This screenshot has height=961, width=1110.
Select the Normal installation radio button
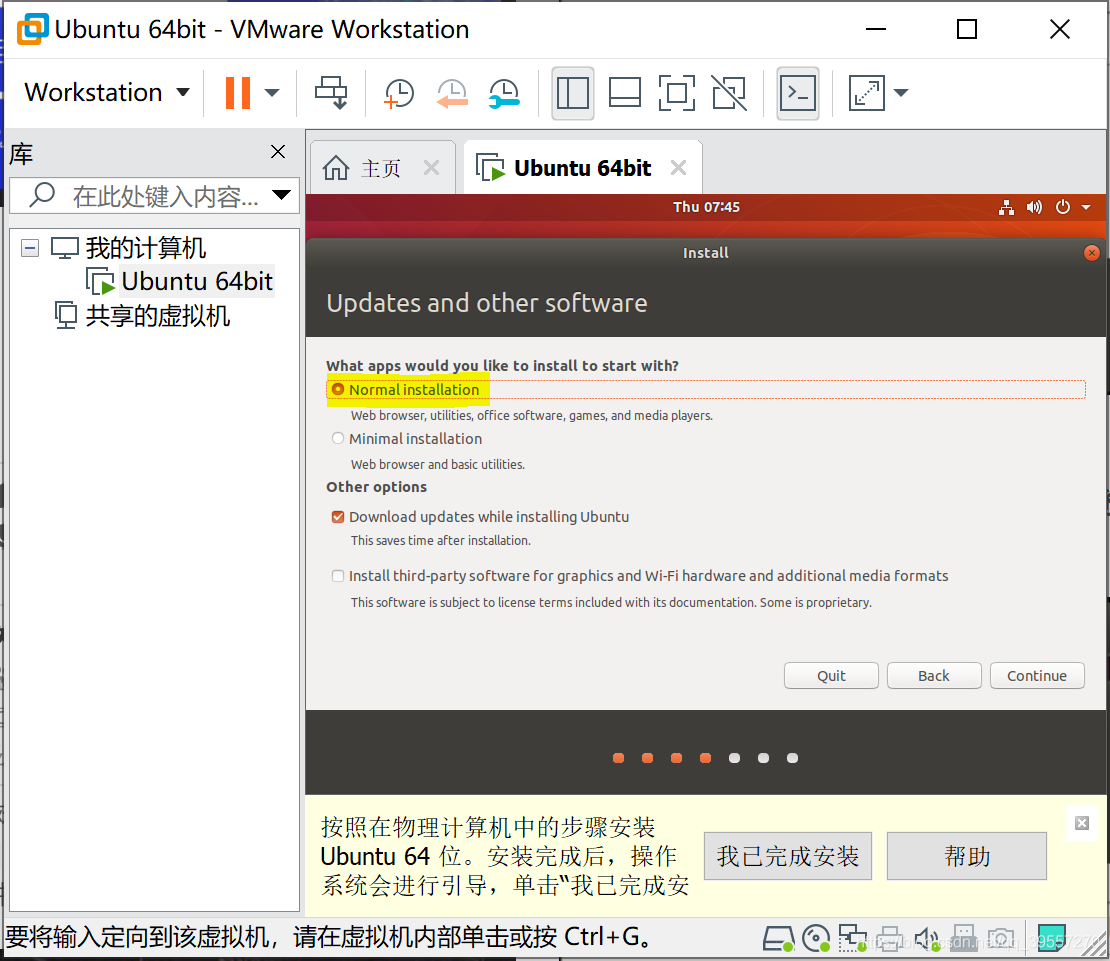(x=338, y=389)
